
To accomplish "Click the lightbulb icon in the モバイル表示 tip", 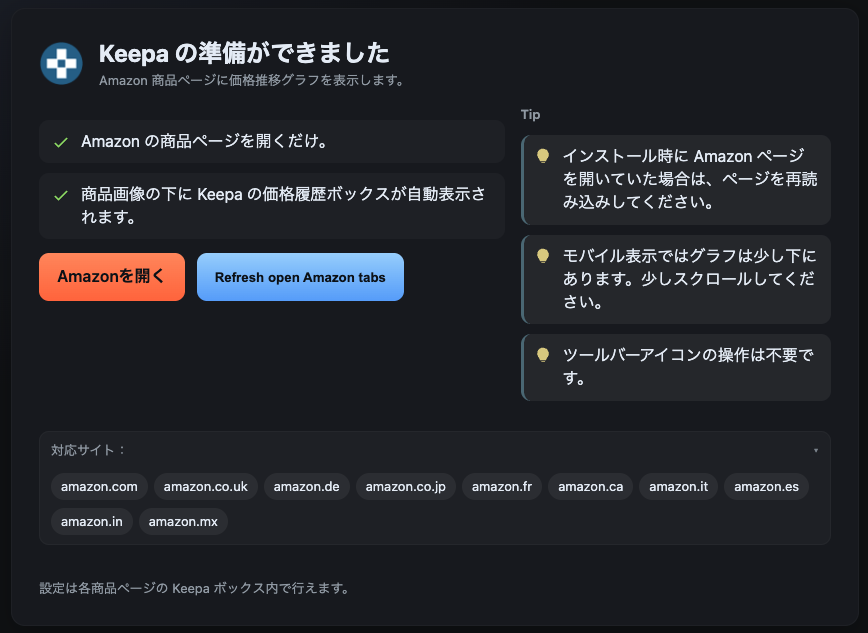I will coord(543,256).
